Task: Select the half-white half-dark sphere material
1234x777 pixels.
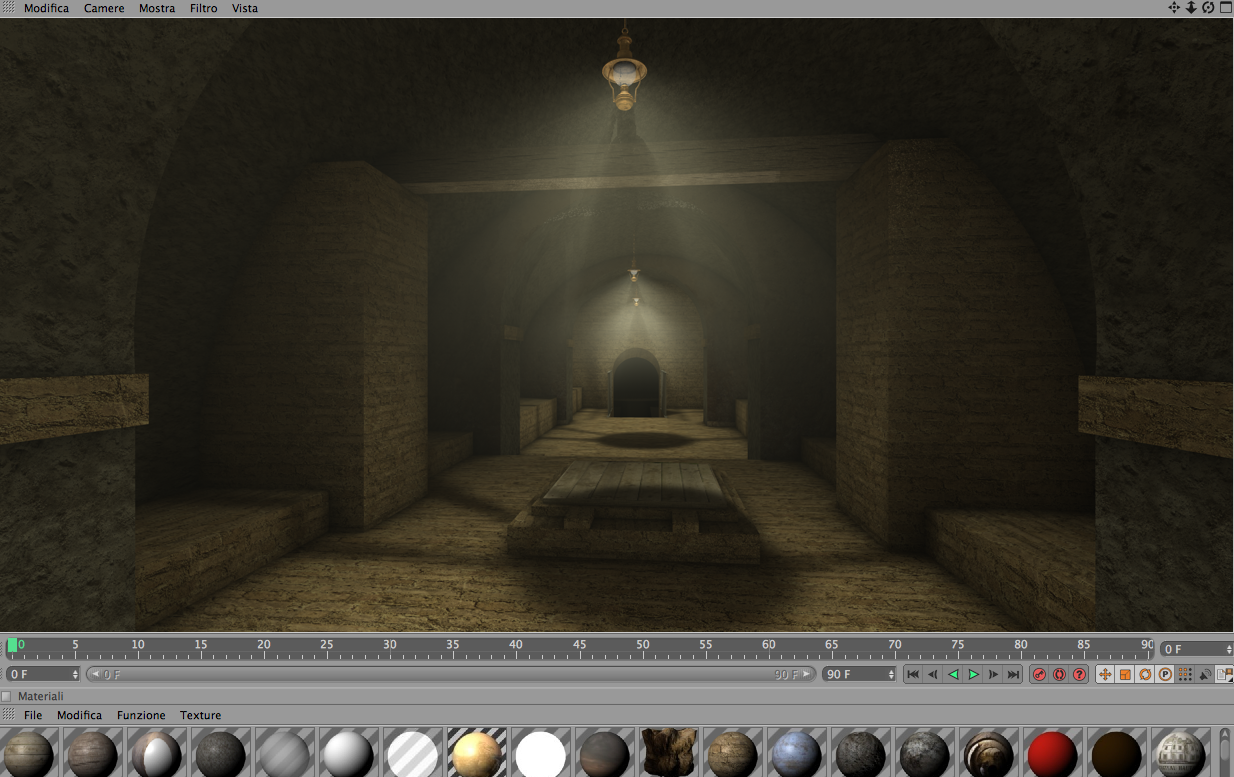Action: point(156,754)
